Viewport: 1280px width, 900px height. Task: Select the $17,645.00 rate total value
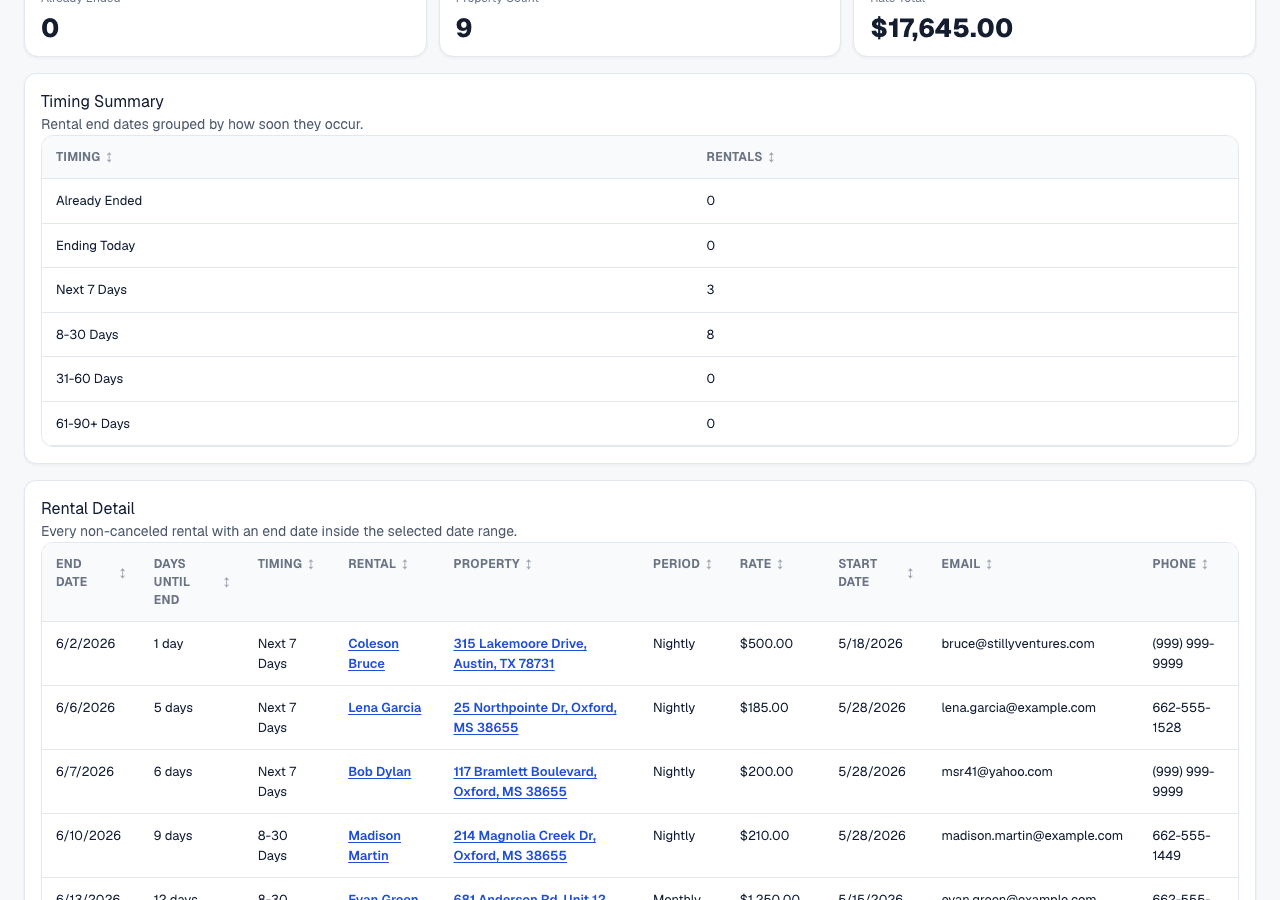tap(942, 28)
